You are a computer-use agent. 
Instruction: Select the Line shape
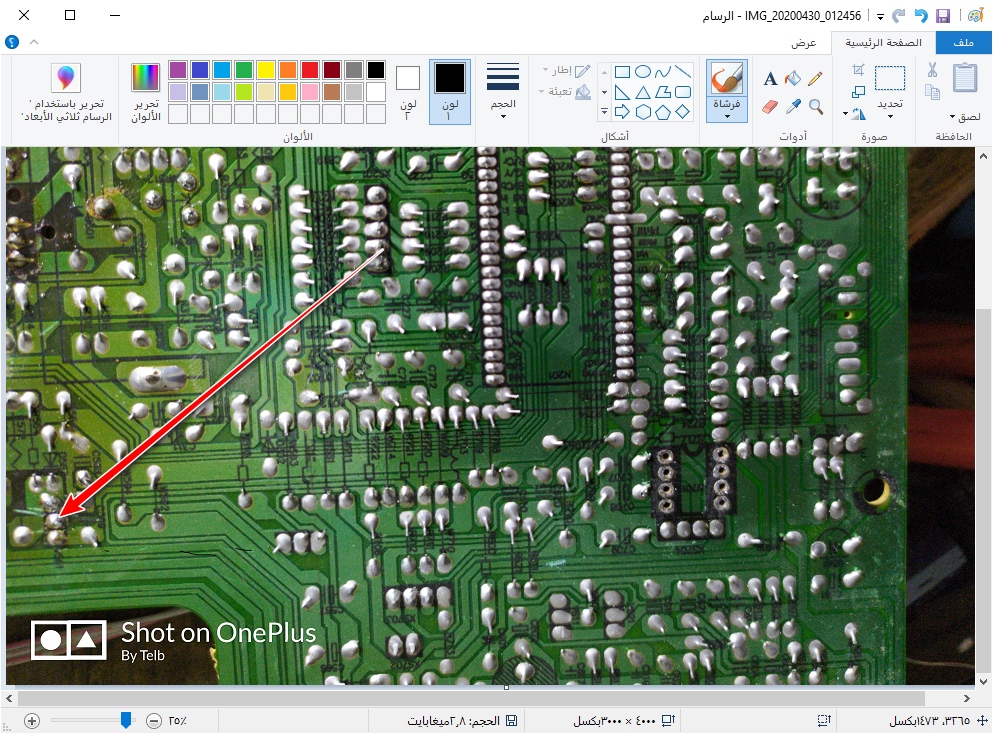coord(683,72)
